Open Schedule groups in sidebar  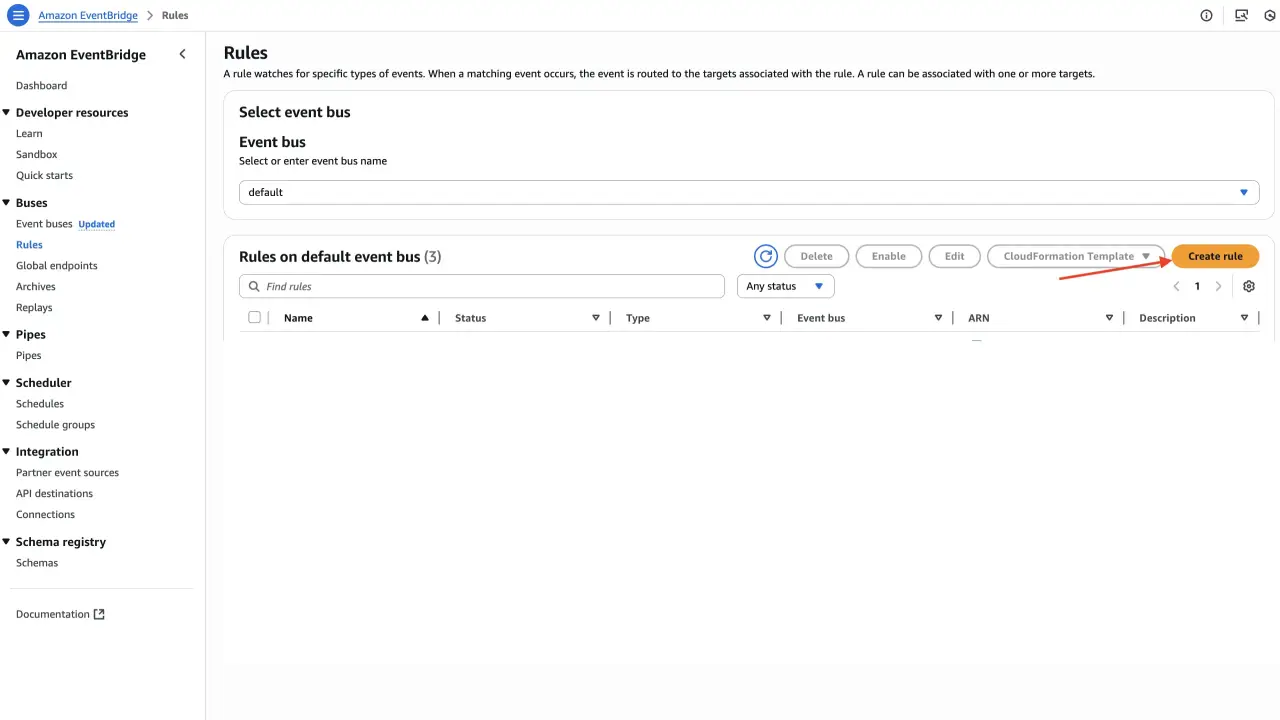(x=55, y=425)
